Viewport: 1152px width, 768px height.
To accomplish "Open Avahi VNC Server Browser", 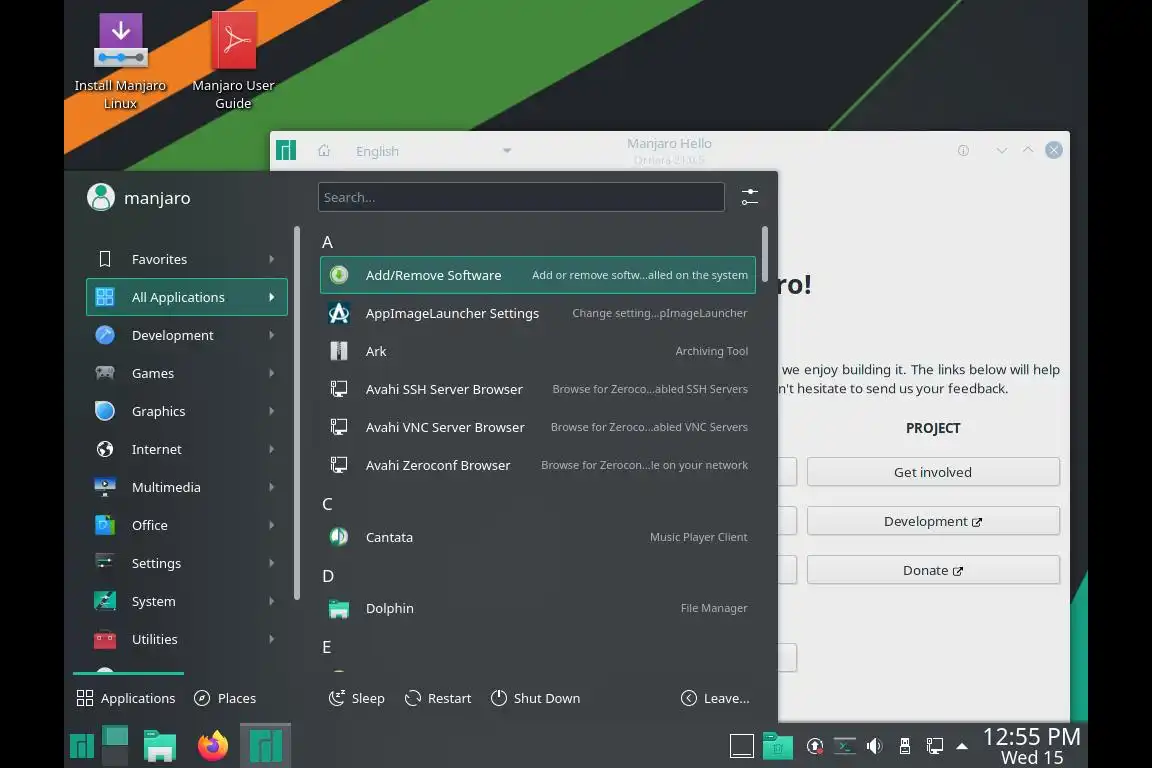I will [538, 427].
